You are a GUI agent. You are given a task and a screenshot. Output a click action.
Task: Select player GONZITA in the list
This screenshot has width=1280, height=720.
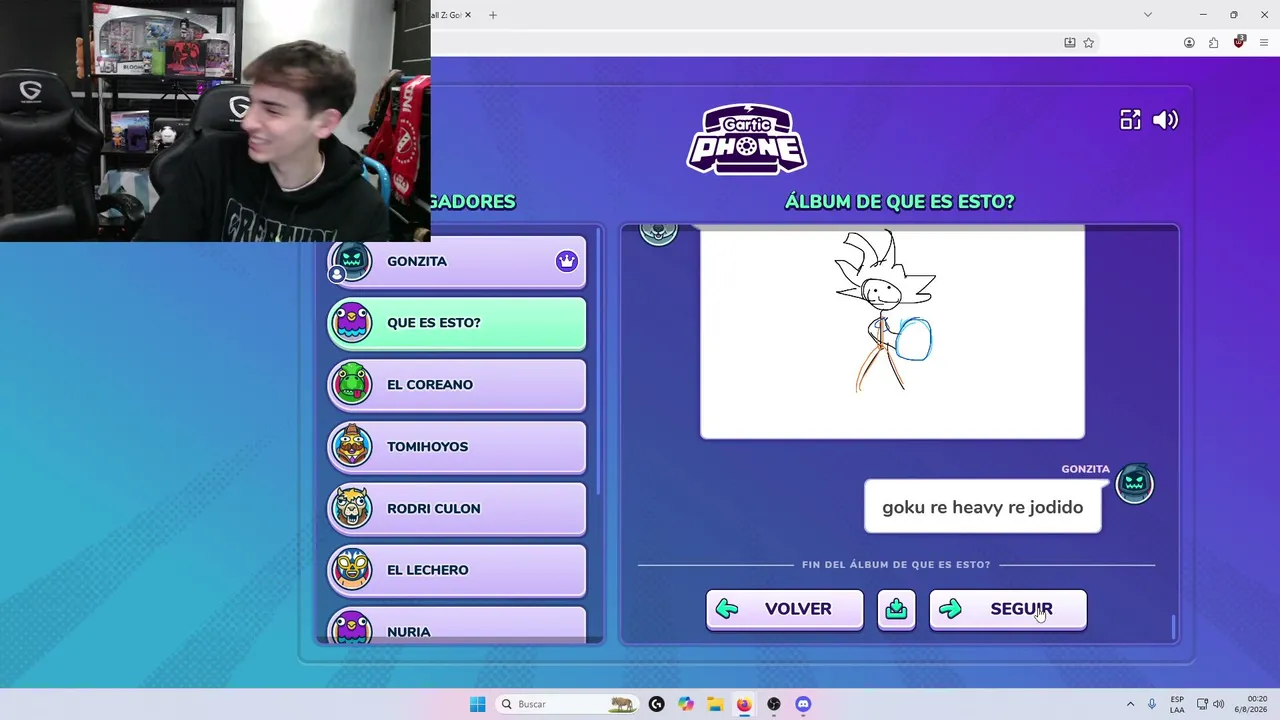(457, 262)
